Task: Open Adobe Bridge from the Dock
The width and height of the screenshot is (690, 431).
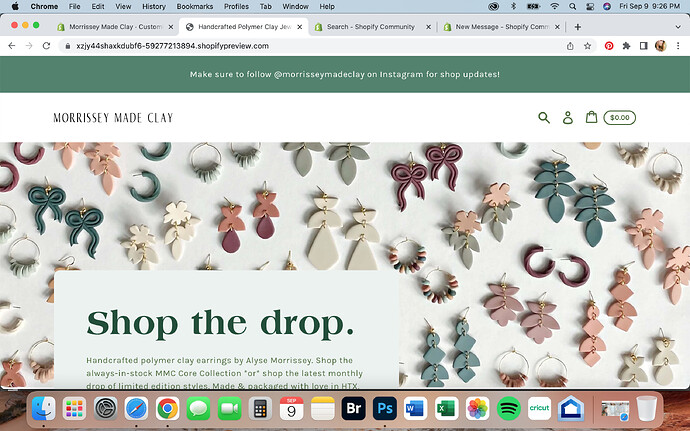Action: (354, 408)
